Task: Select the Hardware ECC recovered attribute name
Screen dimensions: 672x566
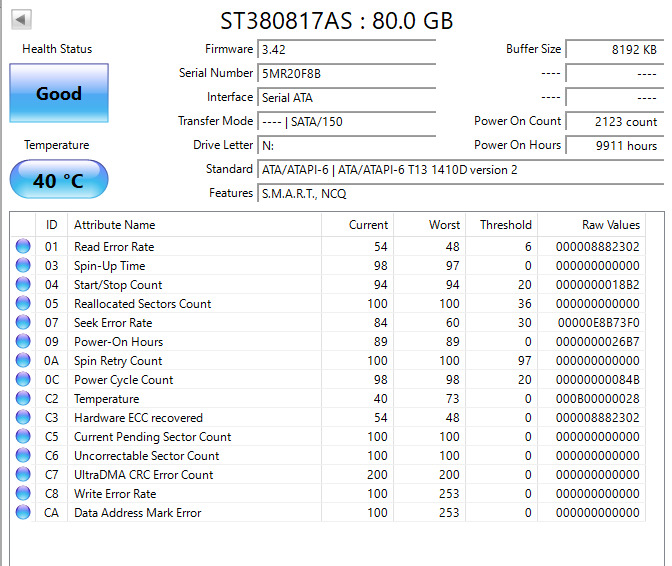Action: 138,418
